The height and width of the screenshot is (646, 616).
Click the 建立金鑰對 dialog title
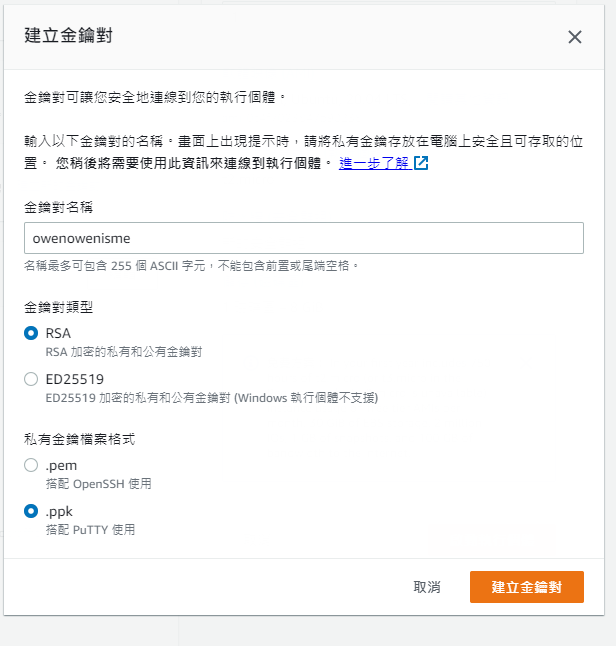(68, 36)
